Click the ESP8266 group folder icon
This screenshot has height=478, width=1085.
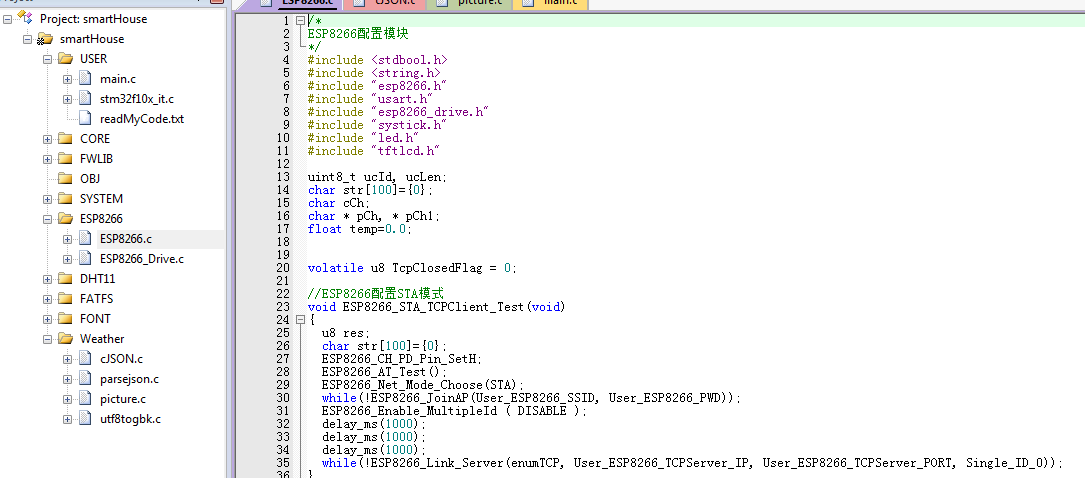point(65,219)
